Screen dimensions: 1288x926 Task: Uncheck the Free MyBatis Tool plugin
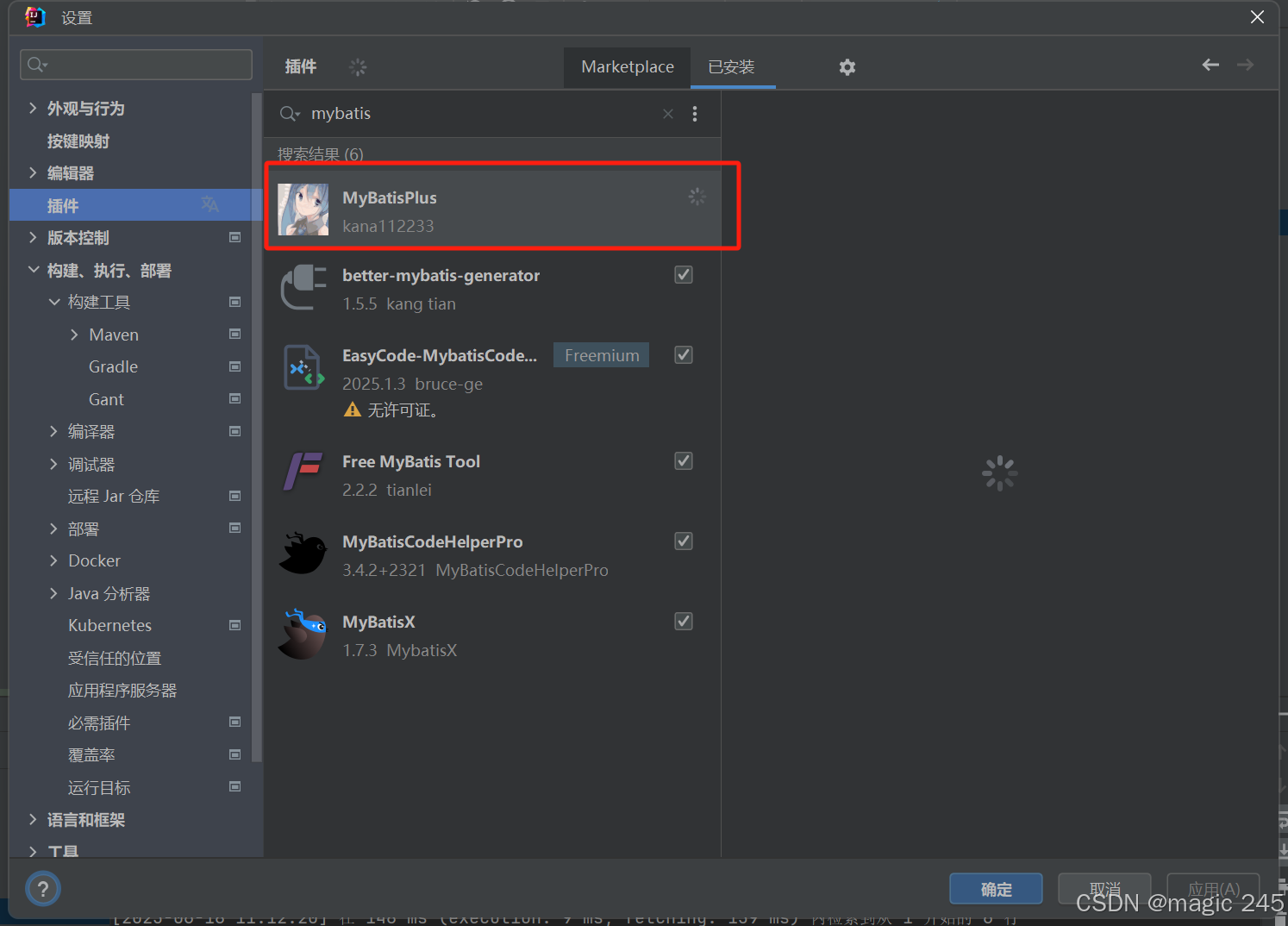coord(683,460)
